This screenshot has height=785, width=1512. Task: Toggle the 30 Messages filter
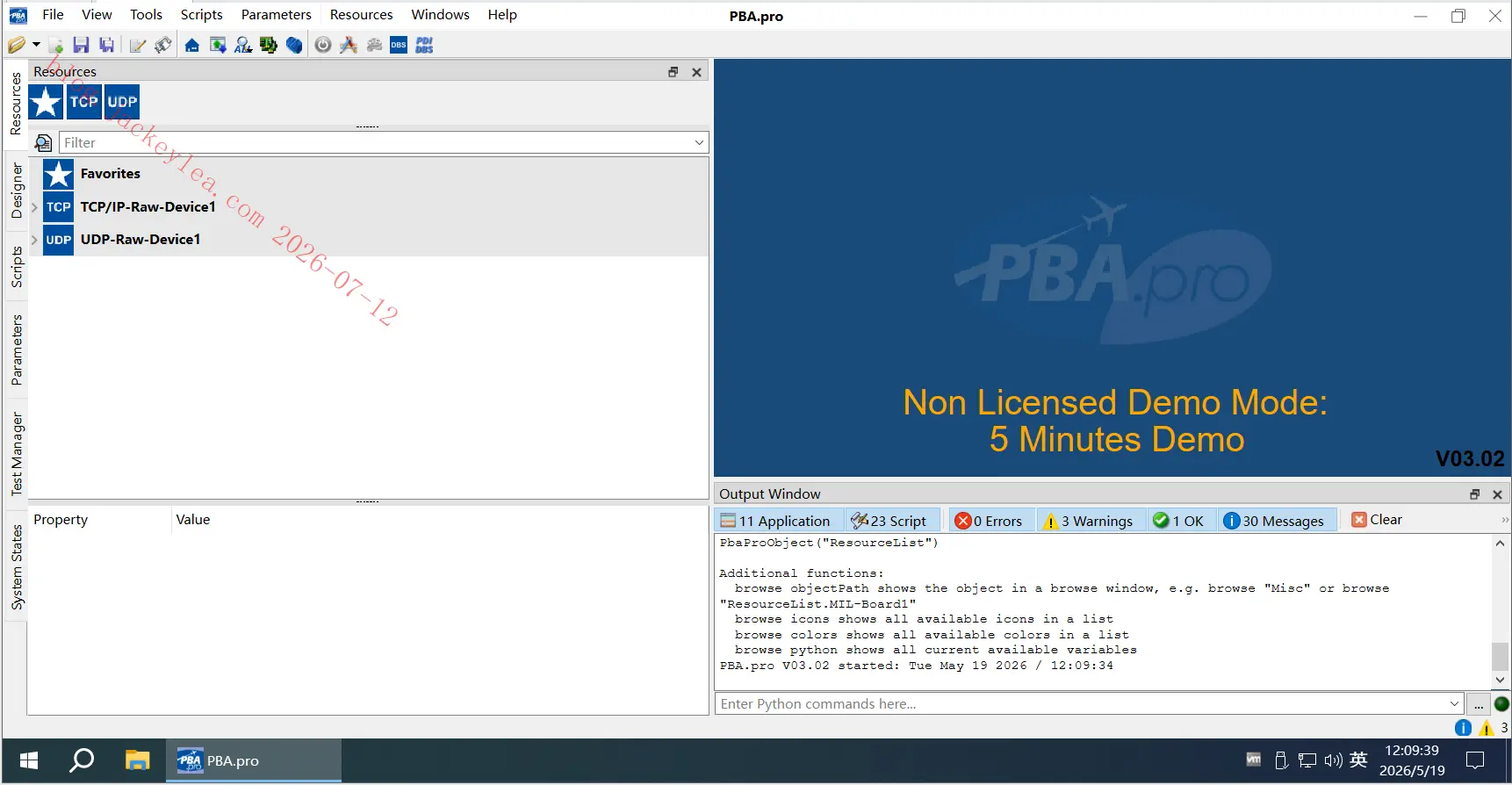(x=1274, y=521)
